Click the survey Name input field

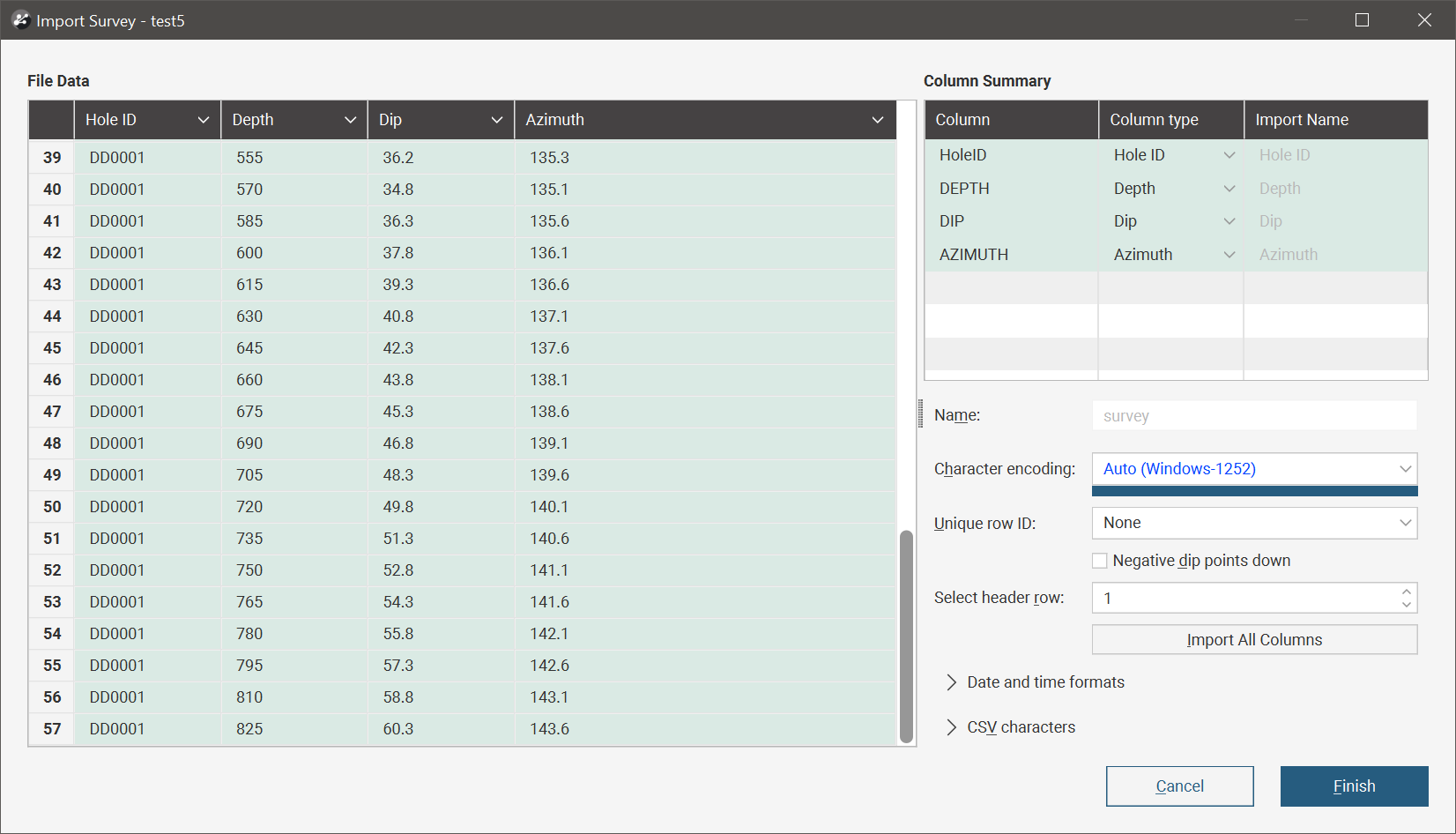[1253, 416]
